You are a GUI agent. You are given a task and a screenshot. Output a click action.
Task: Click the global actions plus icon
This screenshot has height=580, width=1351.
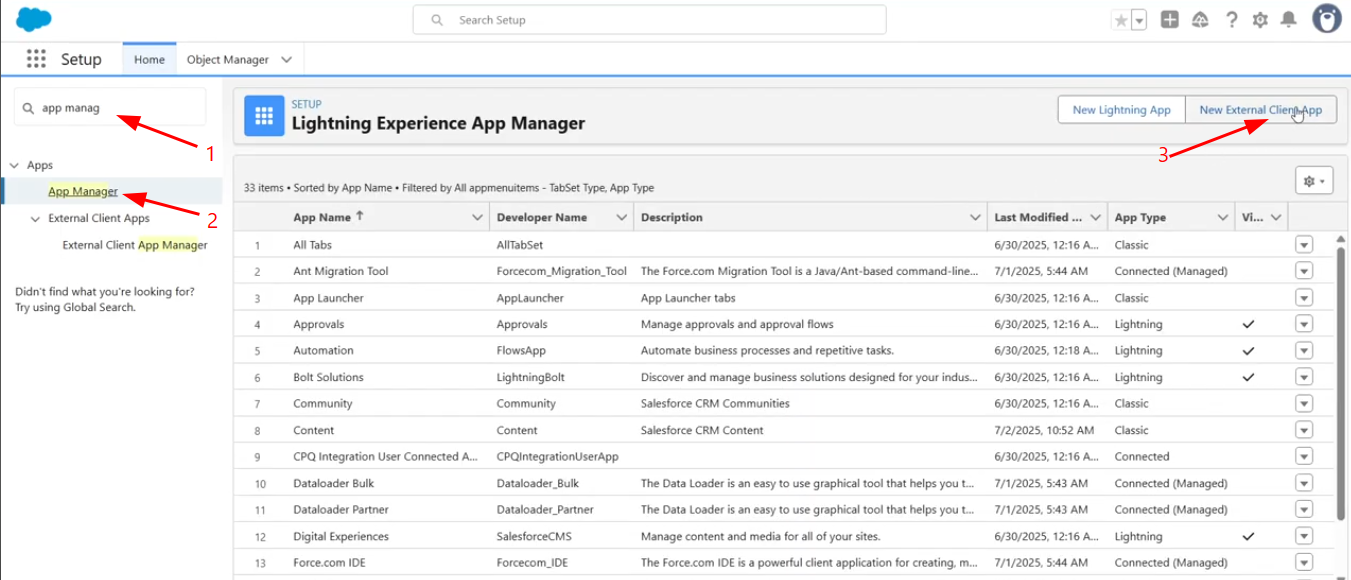point(1169,20)
